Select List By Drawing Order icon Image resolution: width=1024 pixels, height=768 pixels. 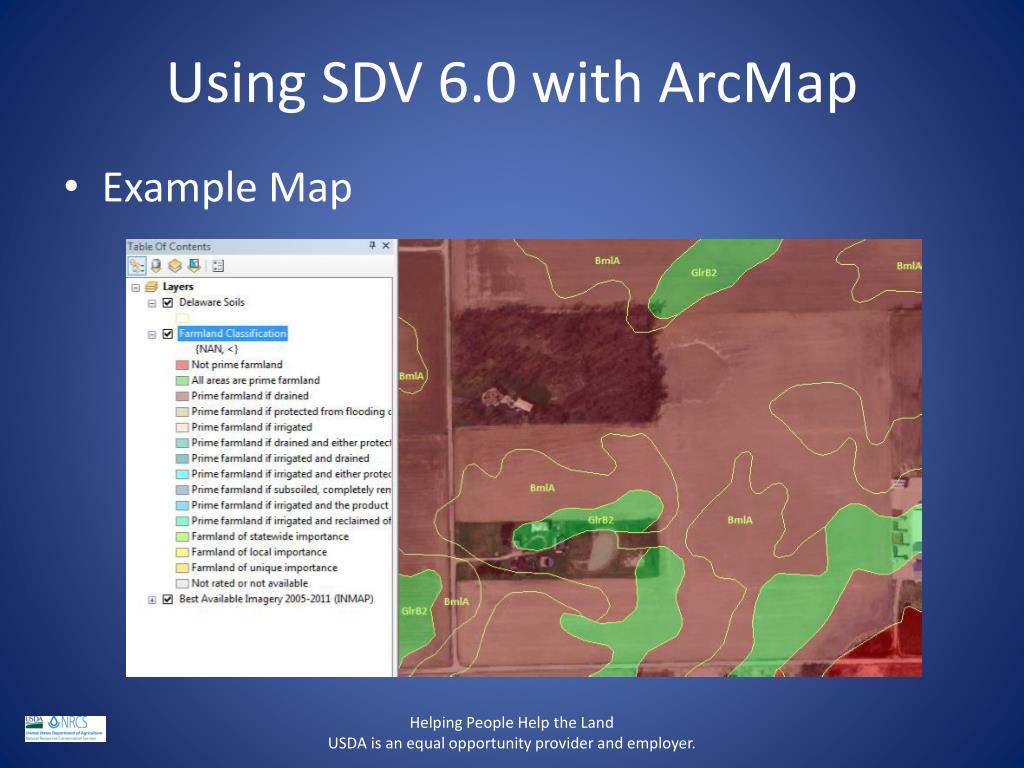[136, 266]
